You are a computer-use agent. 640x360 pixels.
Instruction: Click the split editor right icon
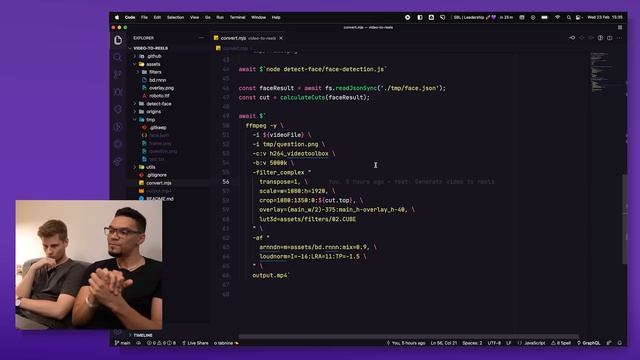pyautogui.click(x=609, y=38)
